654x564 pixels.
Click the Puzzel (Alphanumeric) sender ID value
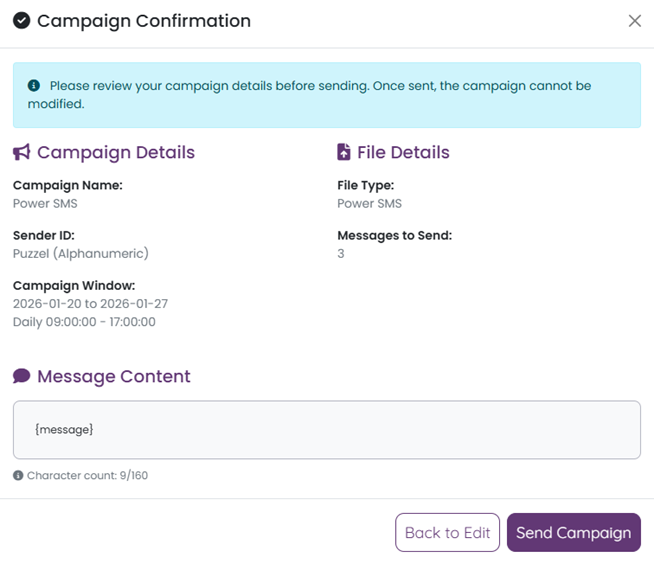point(81,254)
